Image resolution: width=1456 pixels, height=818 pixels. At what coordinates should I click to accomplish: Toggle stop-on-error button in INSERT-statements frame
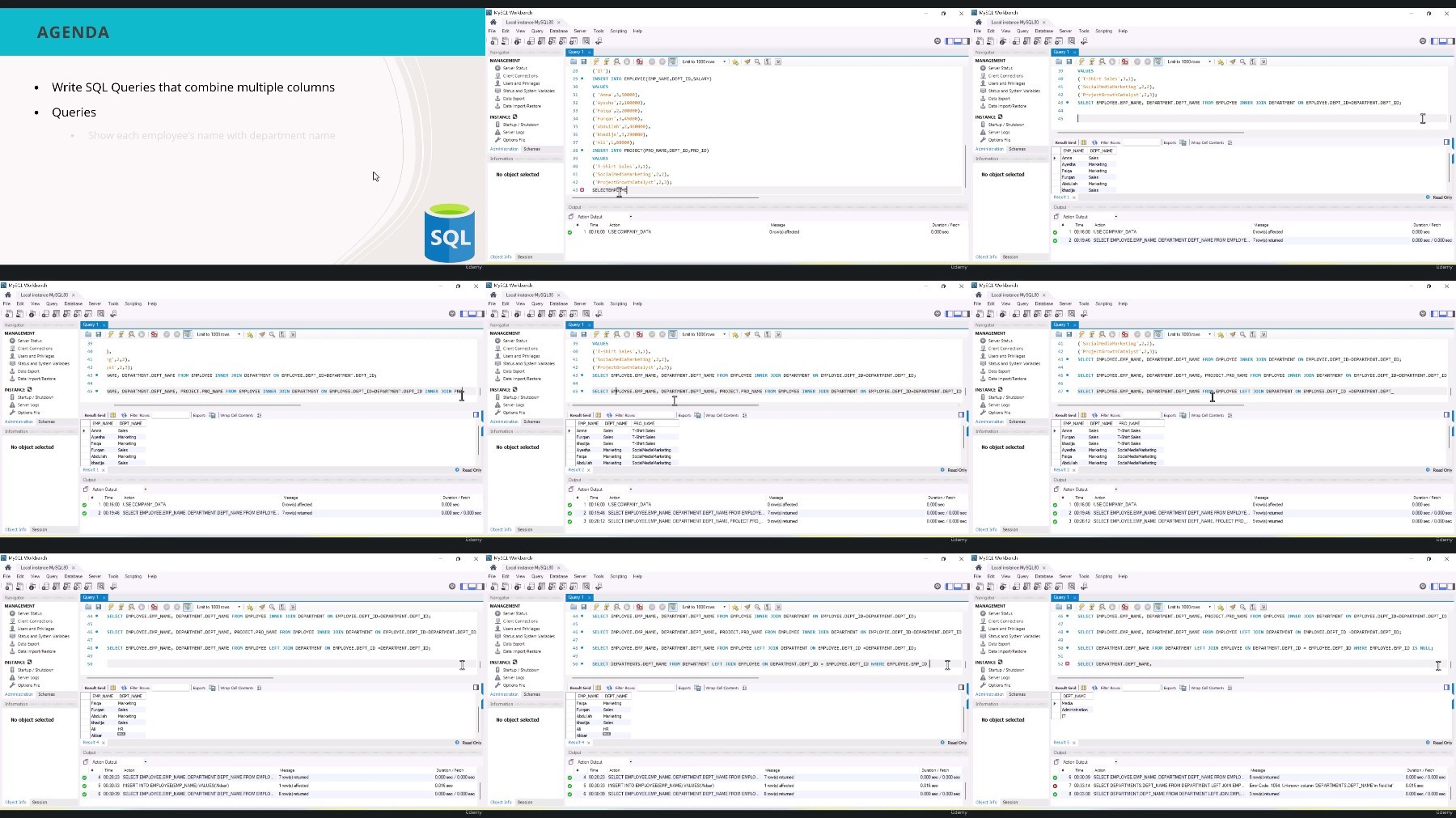coord(640,61)
